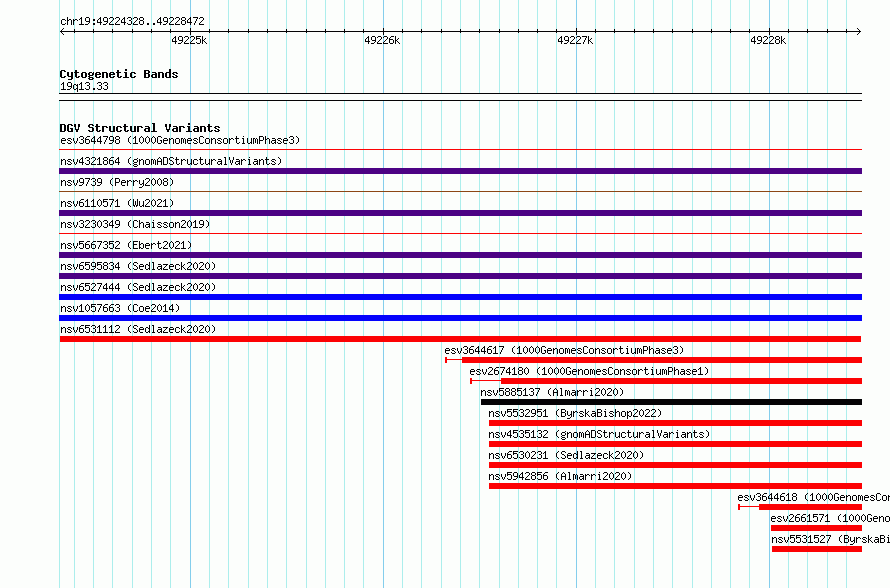The width and height of the screenshot is (890, 588).
Task: Click the Cytogenetic Bands track title
Action: (x=119, y=74)
